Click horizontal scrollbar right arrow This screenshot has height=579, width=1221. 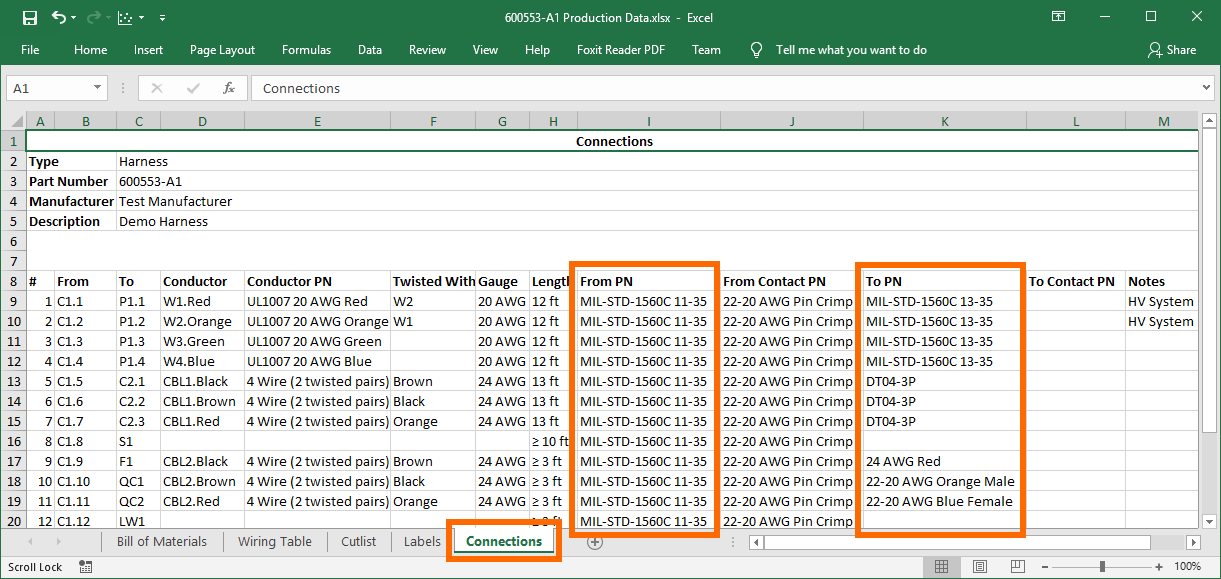1193,542
